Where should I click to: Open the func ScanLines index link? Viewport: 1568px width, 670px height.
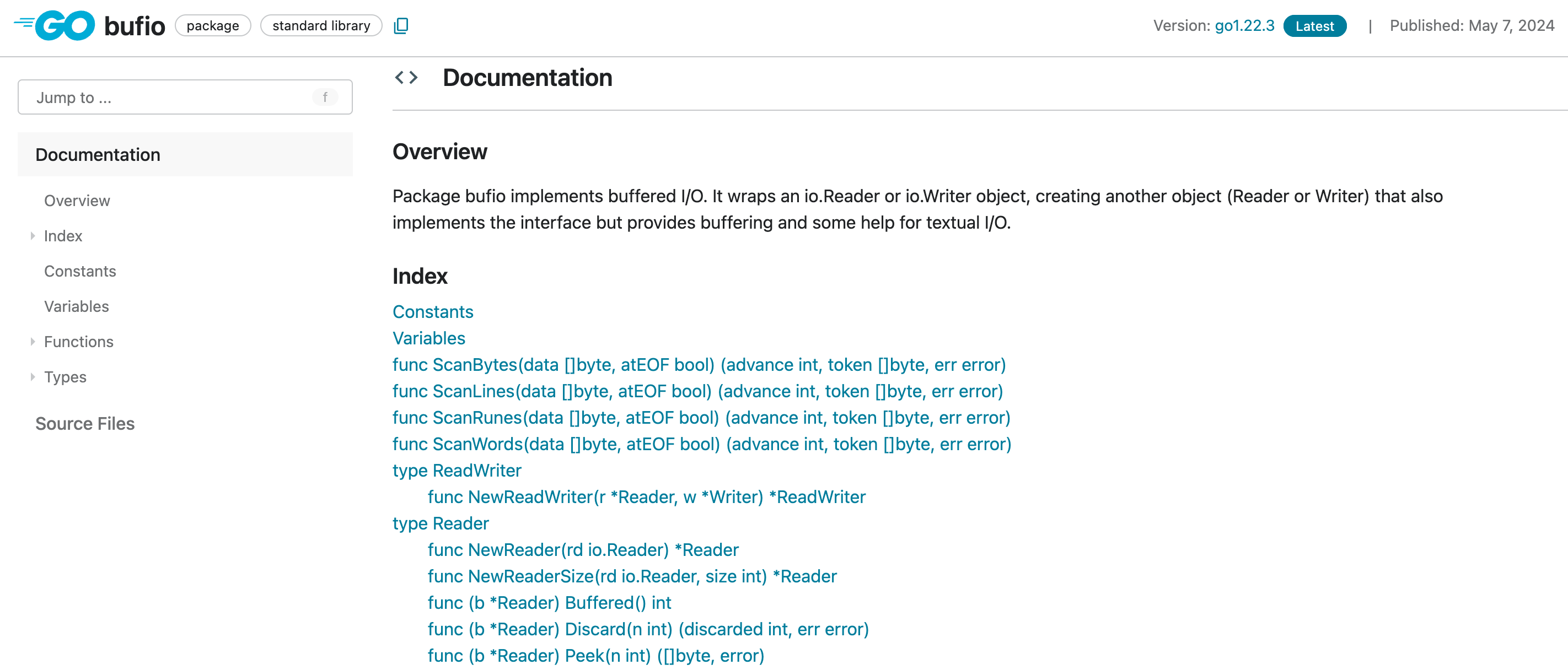click(x=697, y=391)
